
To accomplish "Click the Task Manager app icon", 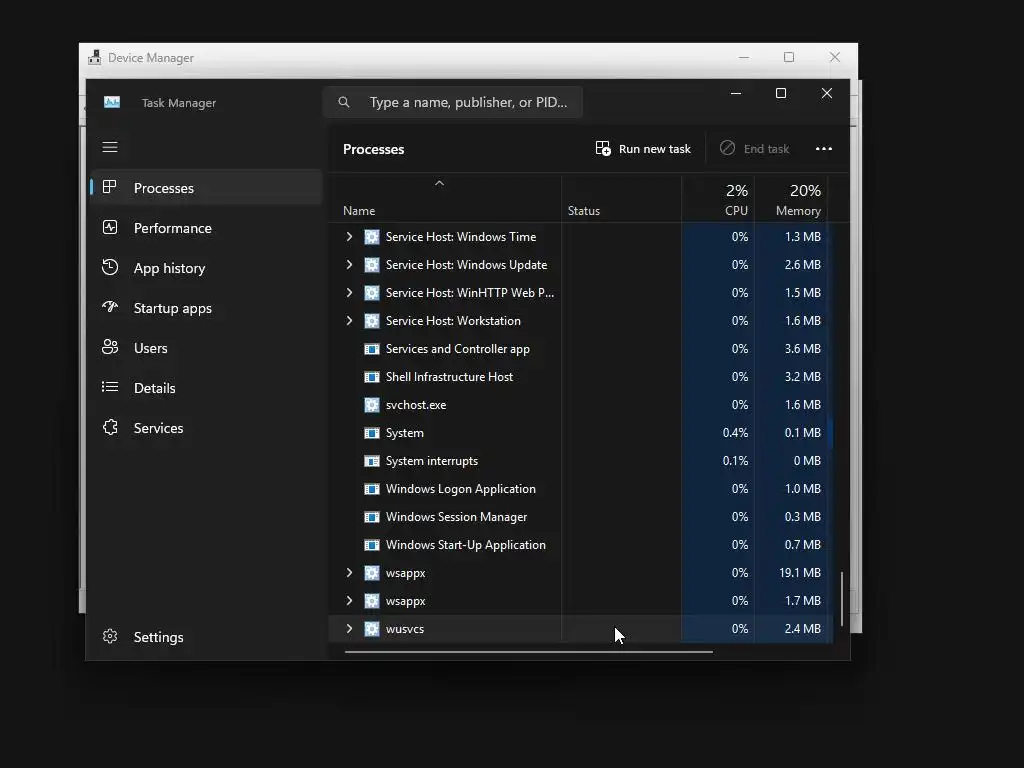I will 112,103.
